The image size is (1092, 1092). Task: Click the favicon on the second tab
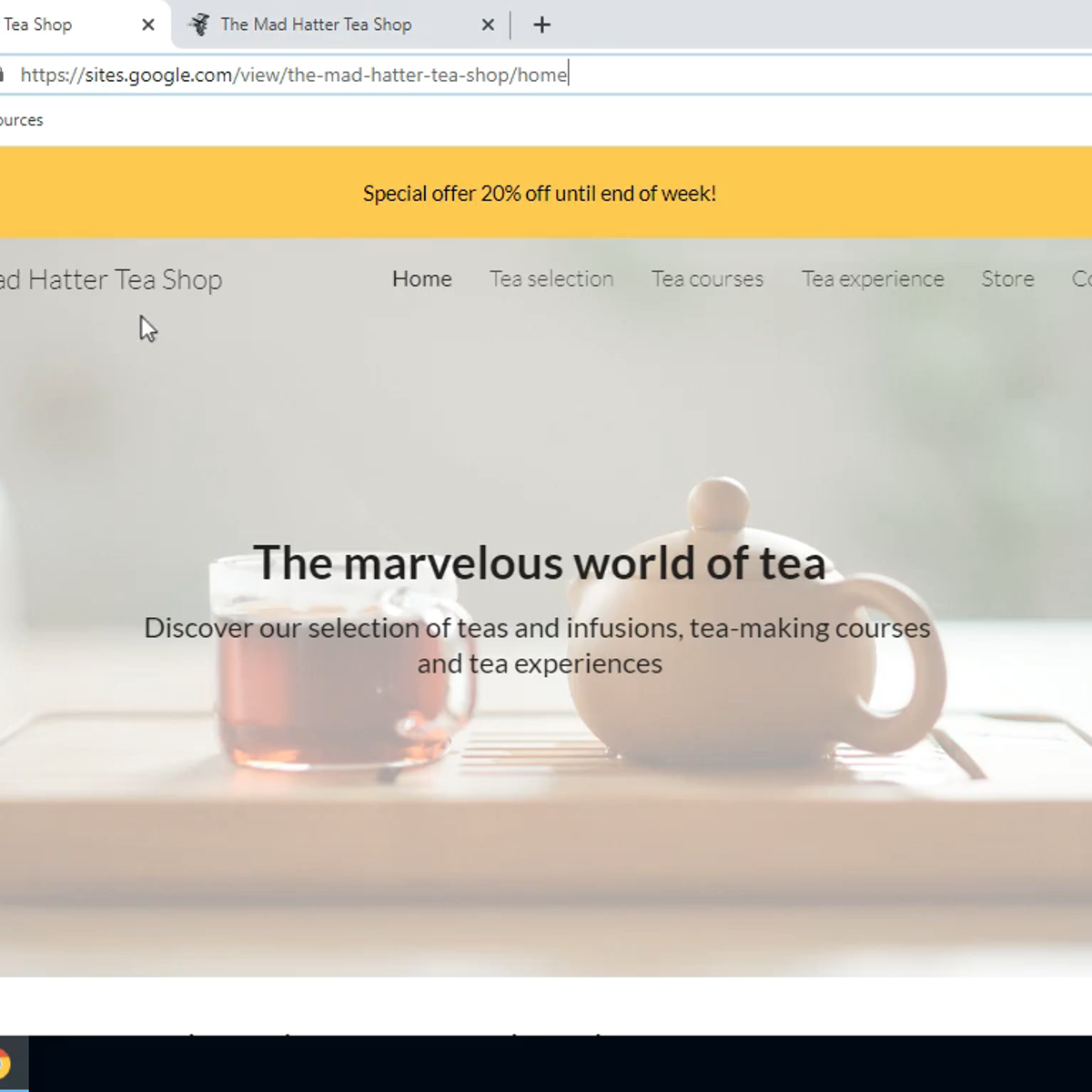point(199,25)
